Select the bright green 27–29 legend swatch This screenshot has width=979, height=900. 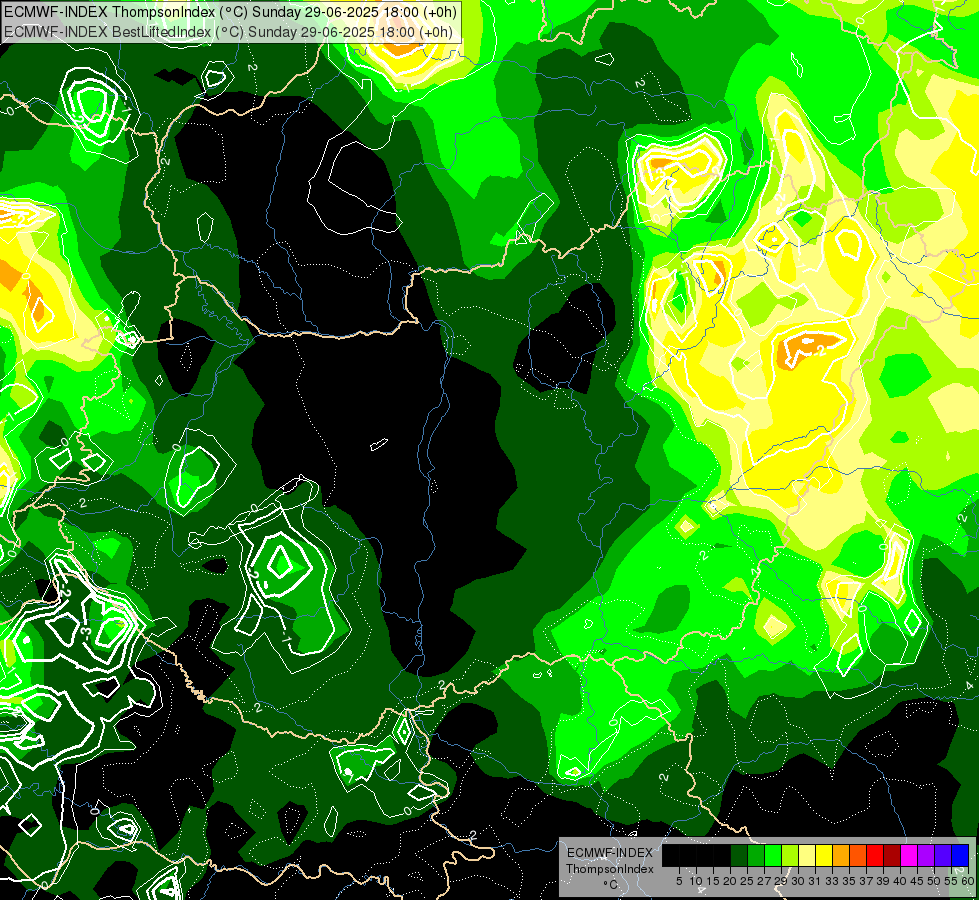click(x=773, y=855)
